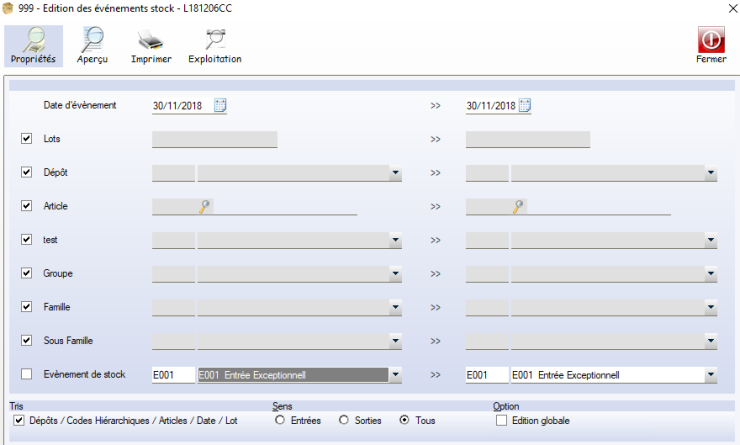Open calendar picker for end event date
This screenshot has height=445, width=740.
pos(525,106)
